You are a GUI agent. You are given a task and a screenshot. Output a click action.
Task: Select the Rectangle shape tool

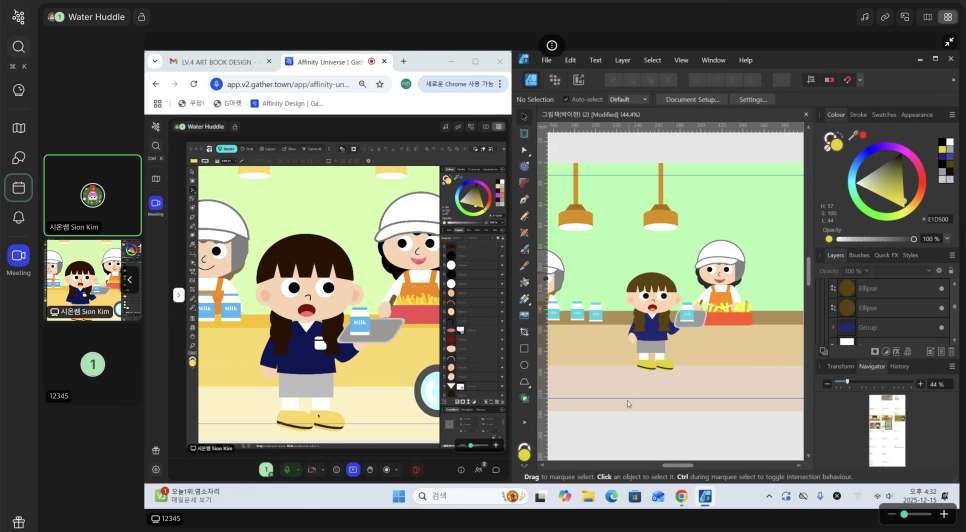524,349
